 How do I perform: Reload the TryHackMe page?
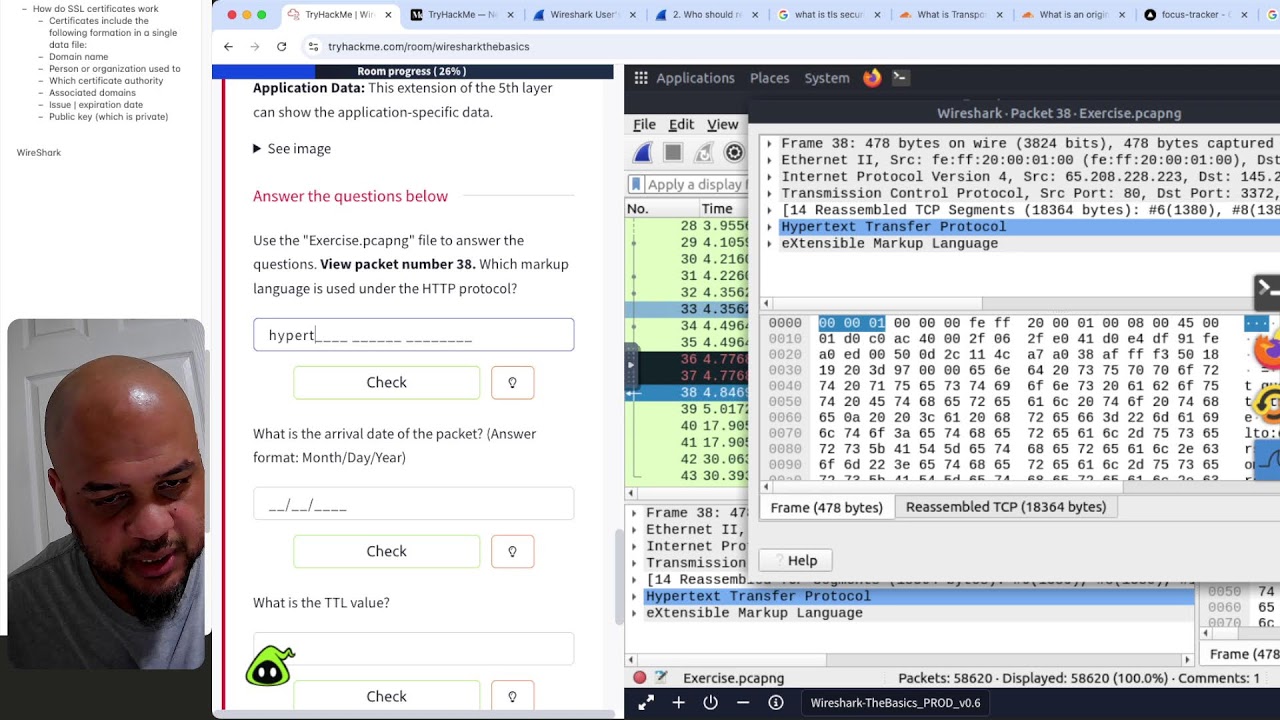(x=281, y=46)
